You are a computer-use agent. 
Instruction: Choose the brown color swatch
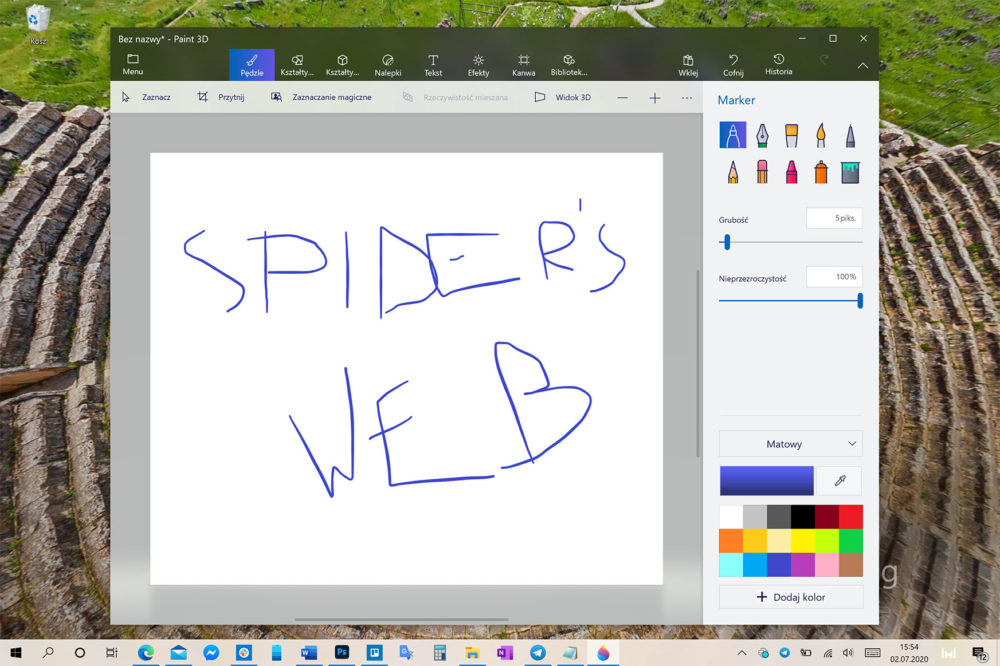click(851, 565)
